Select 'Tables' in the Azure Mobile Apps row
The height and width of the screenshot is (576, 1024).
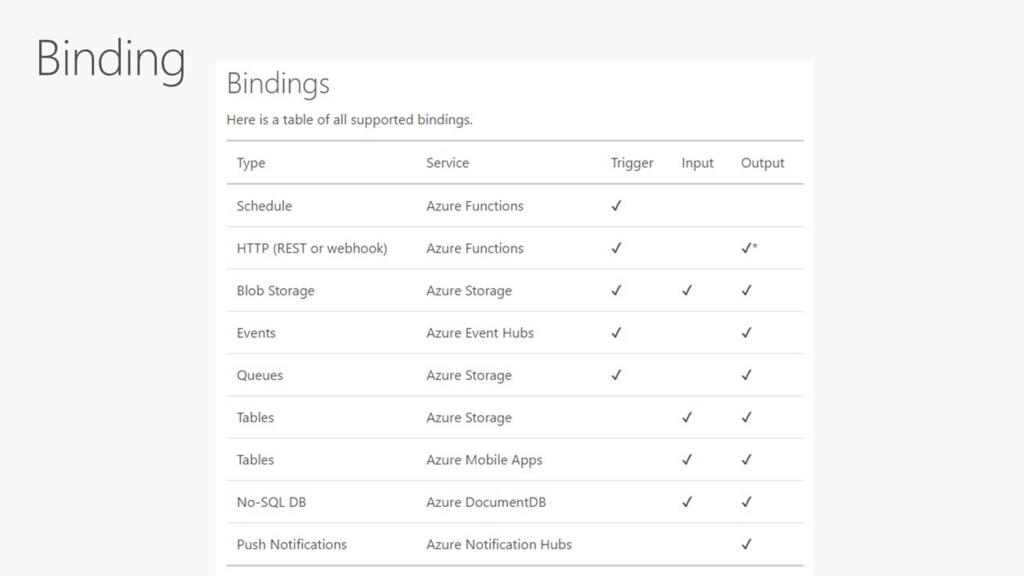[x=255, y=460]
